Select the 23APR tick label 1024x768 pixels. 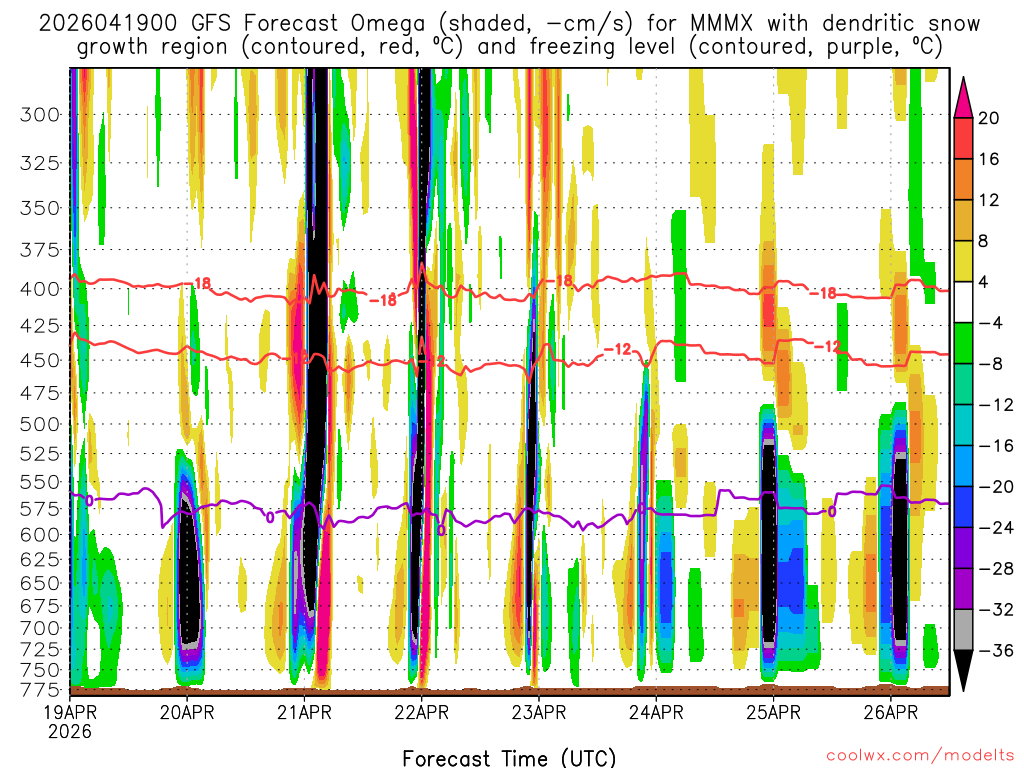click(x=539, y=713)
